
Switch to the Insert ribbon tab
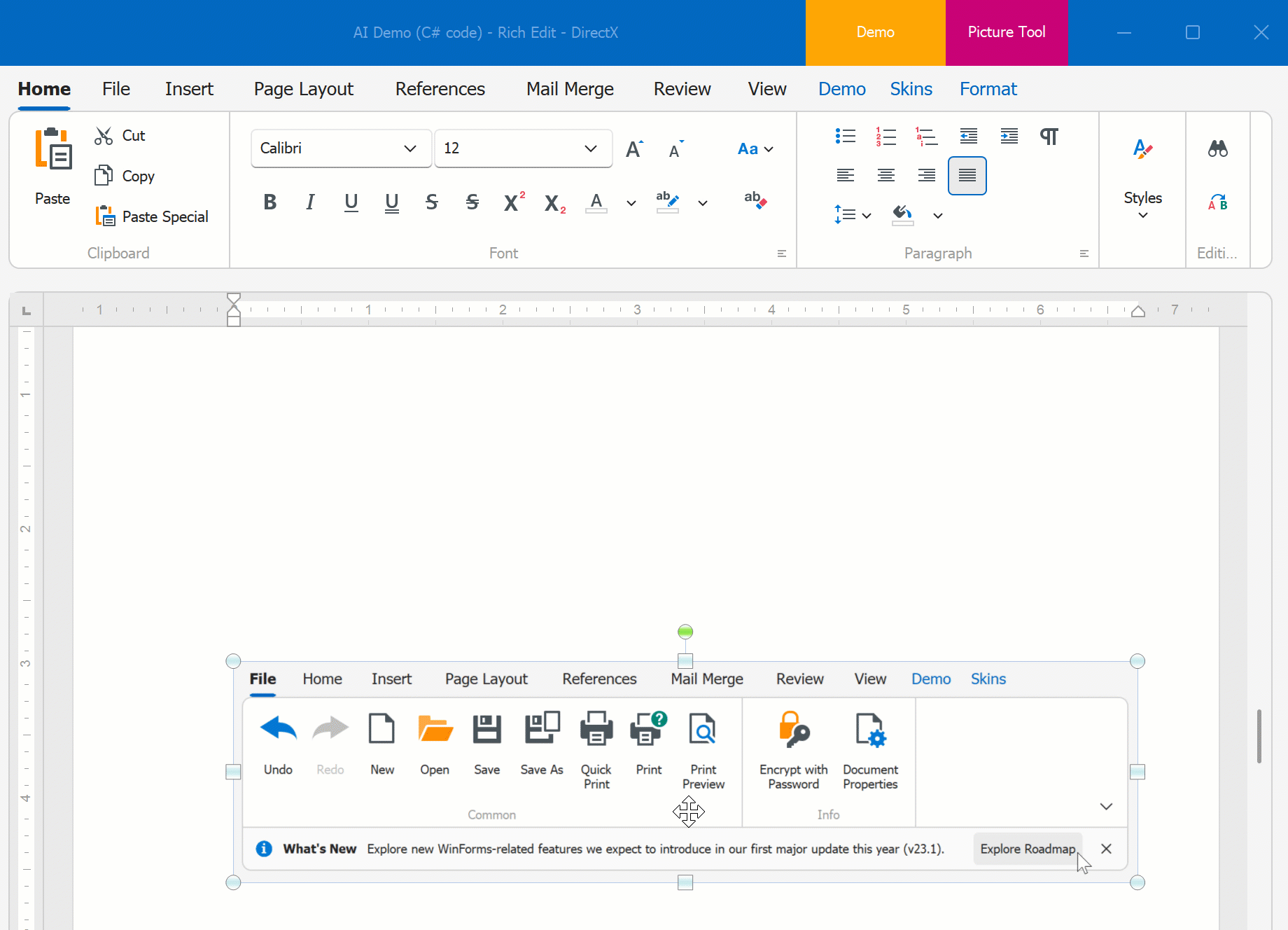pyautogui.click(x=189, y=89)
